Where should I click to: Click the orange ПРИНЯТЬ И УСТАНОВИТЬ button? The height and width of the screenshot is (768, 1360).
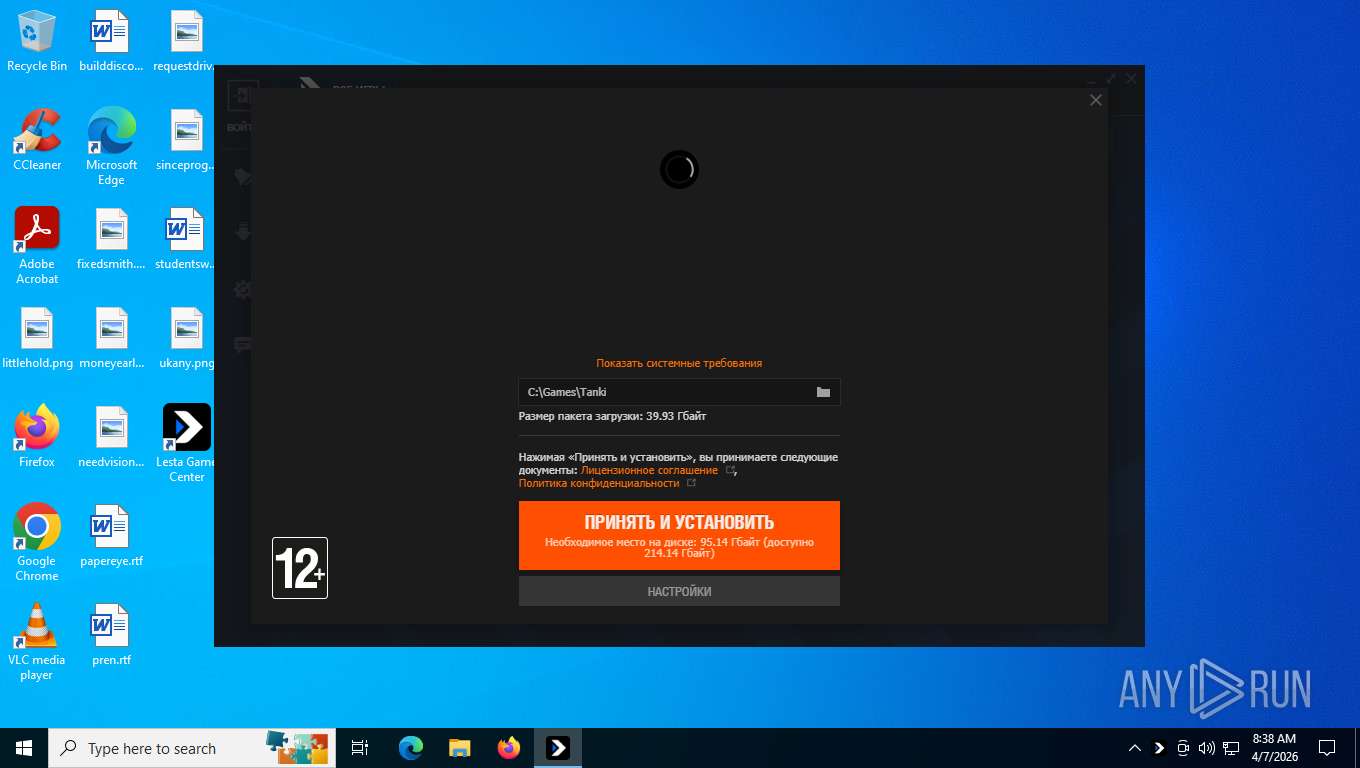pos(679,535)
